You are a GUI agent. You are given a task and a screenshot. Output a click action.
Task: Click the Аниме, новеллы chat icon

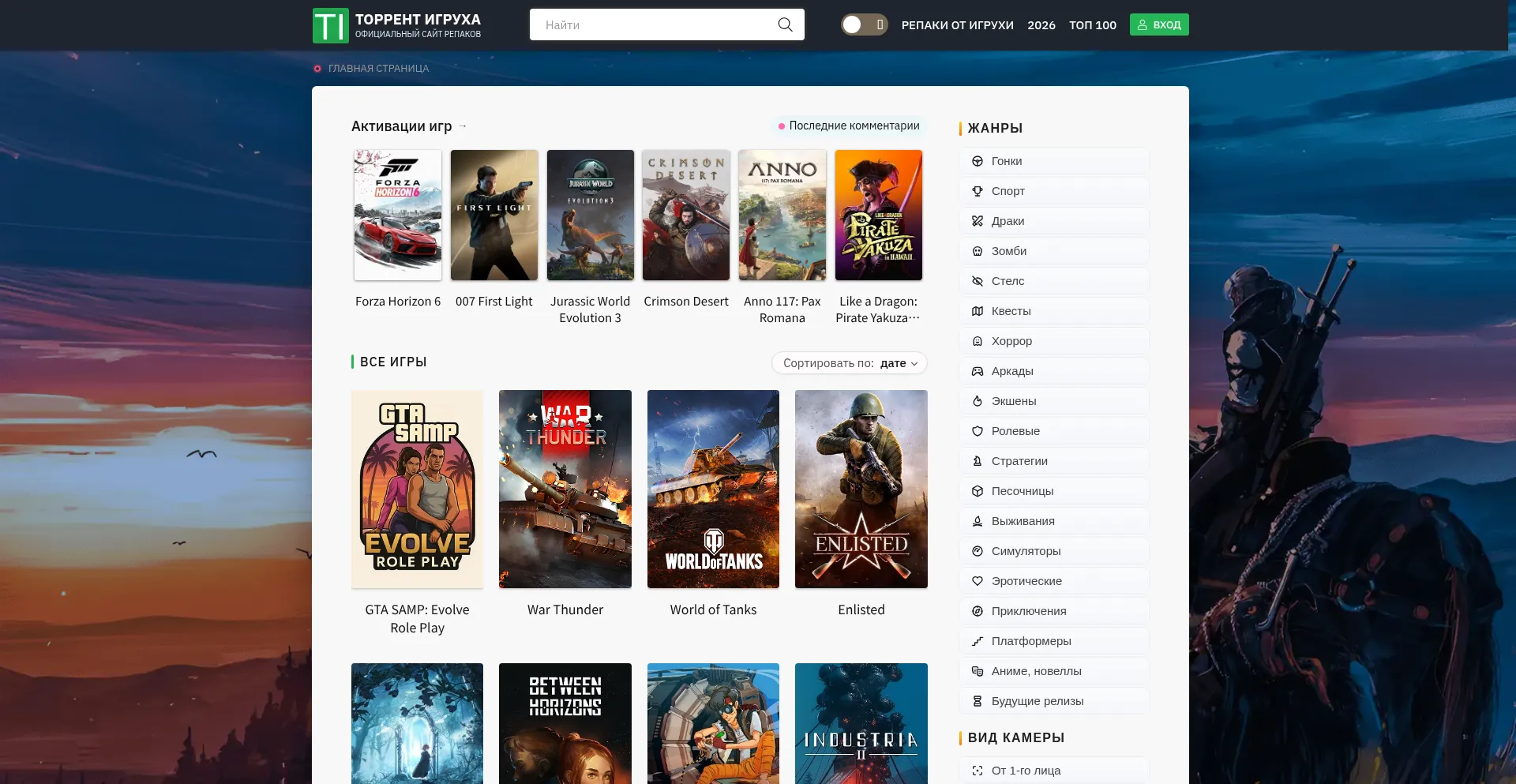tap(978, 671)
